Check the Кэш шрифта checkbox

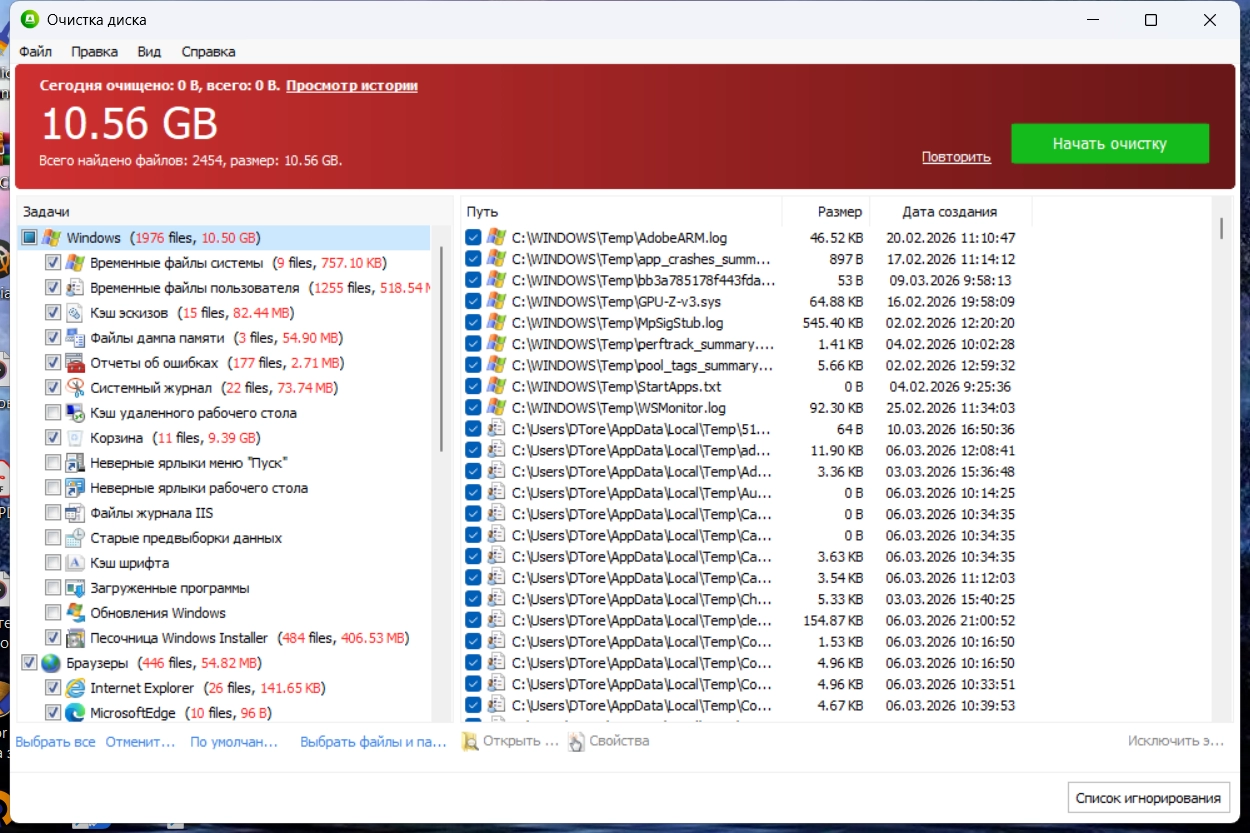53,563
